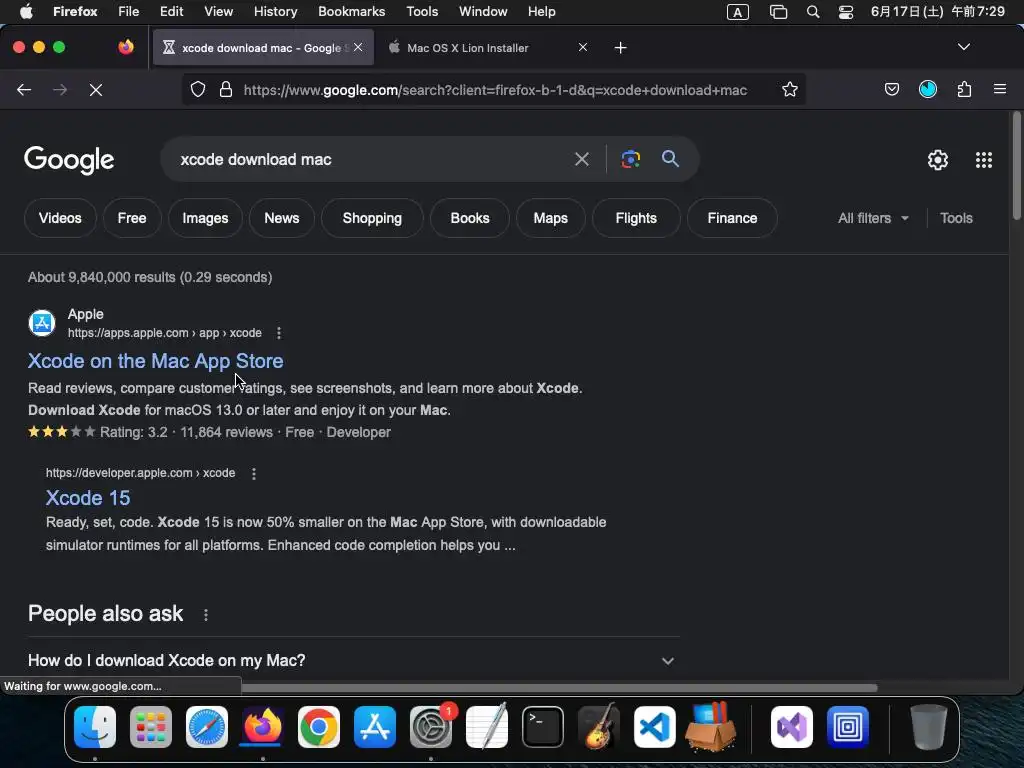Open Firefox view pinned icon

tap(126, 47)
